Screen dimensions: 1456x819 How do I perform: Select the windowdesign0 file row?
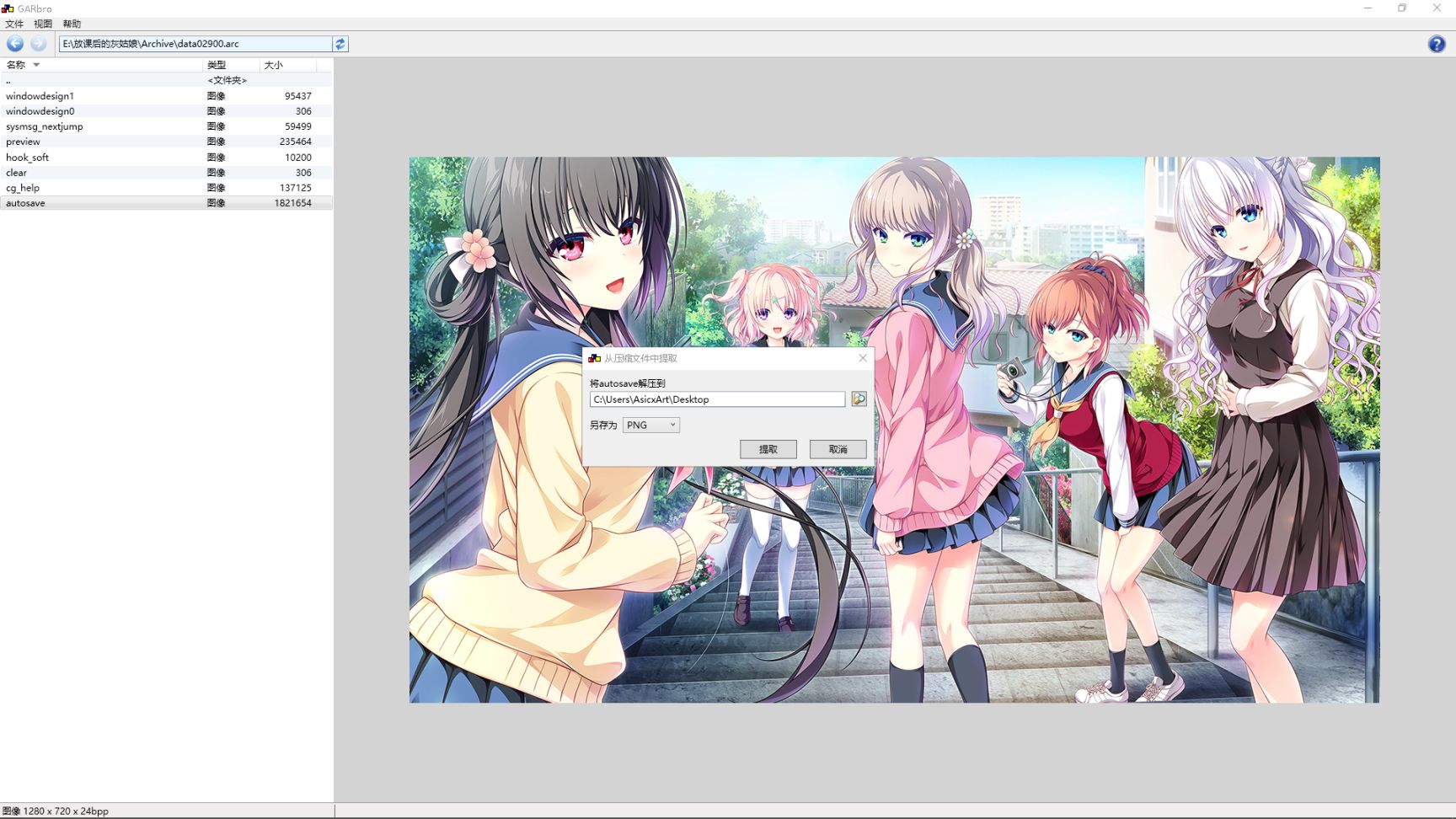tap(166, 111)
